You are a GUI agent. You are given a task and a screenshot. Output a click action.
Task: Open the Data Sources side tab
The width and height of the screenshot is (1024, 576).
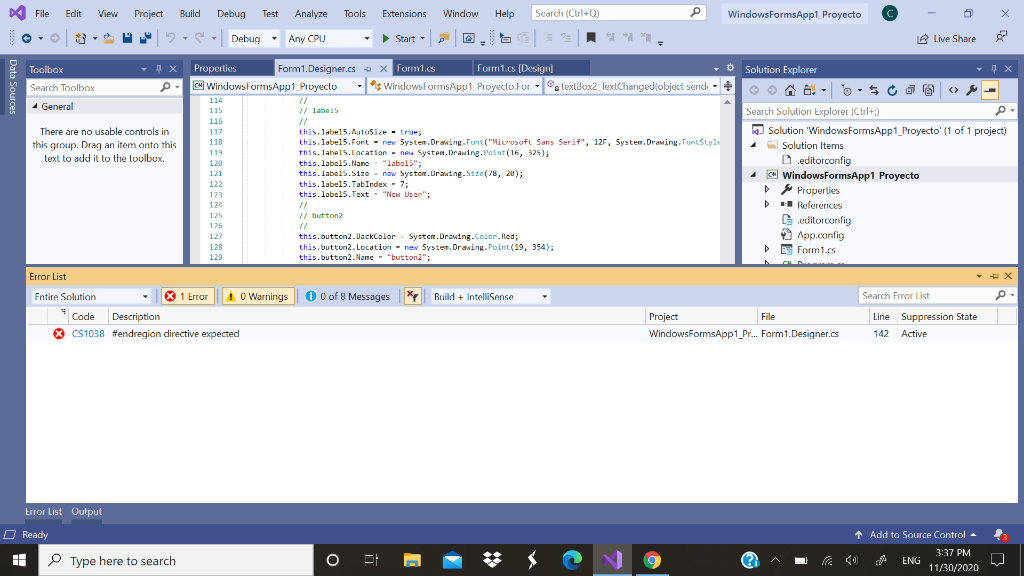[x=12, y=87]
